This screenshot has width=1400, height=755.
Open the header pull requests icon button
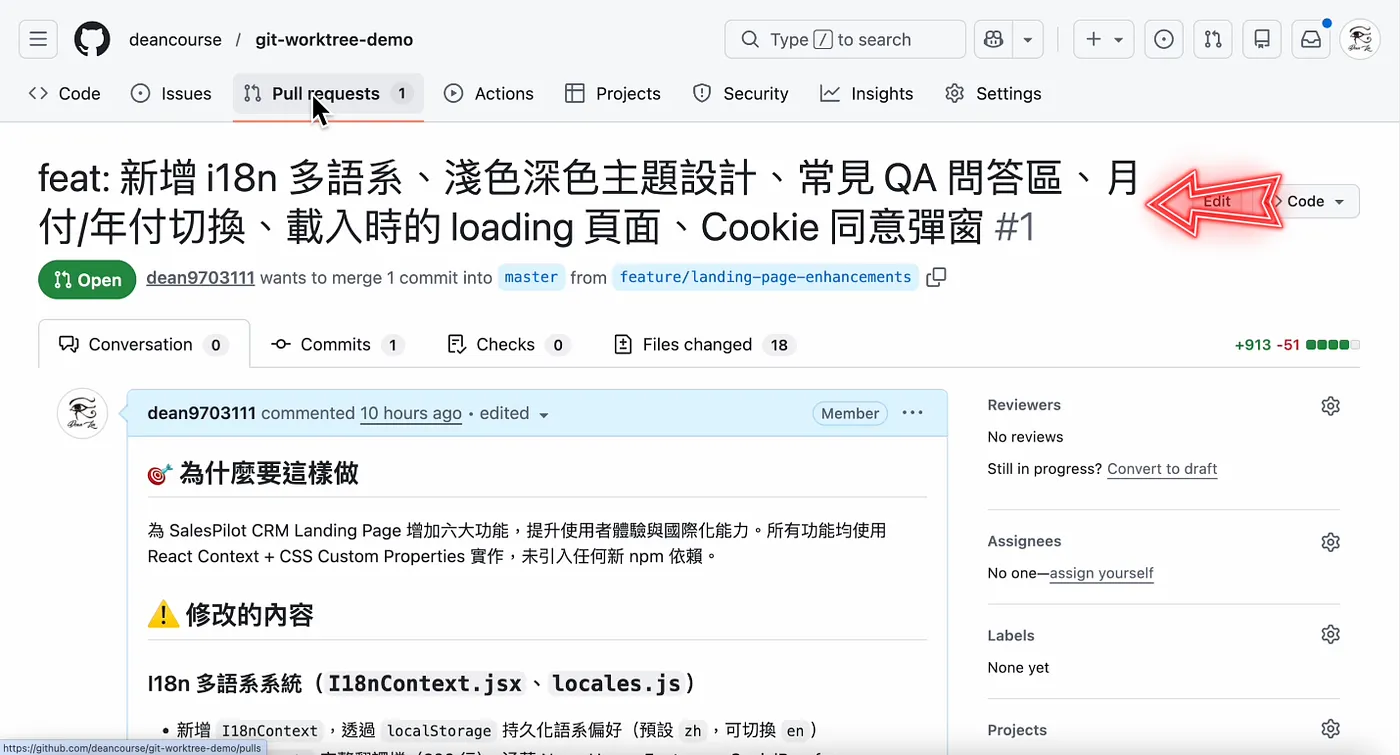[1213, 39]
